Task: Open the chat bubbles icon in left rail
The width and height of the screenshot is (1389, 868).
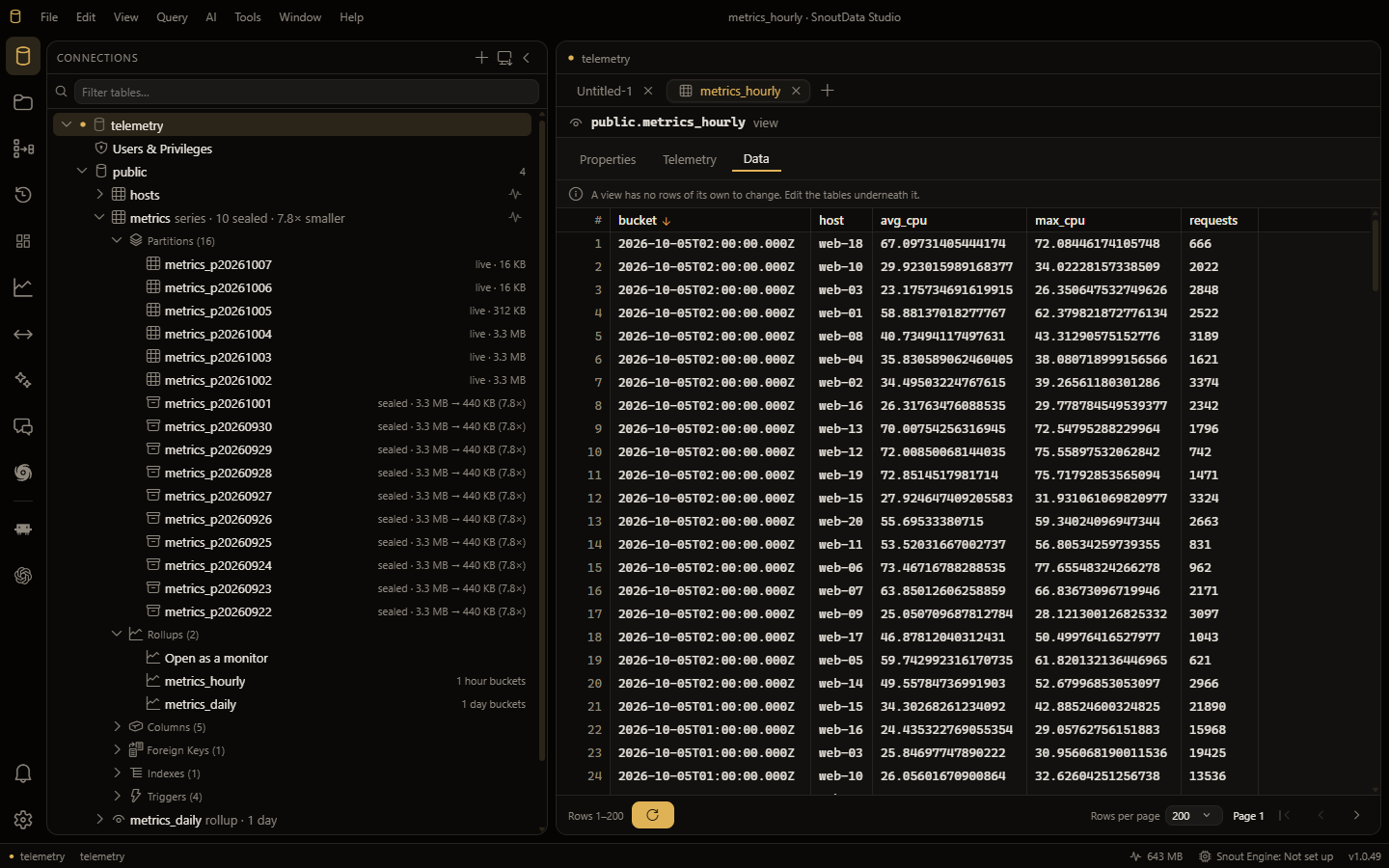Action: (x=23, y=426)
